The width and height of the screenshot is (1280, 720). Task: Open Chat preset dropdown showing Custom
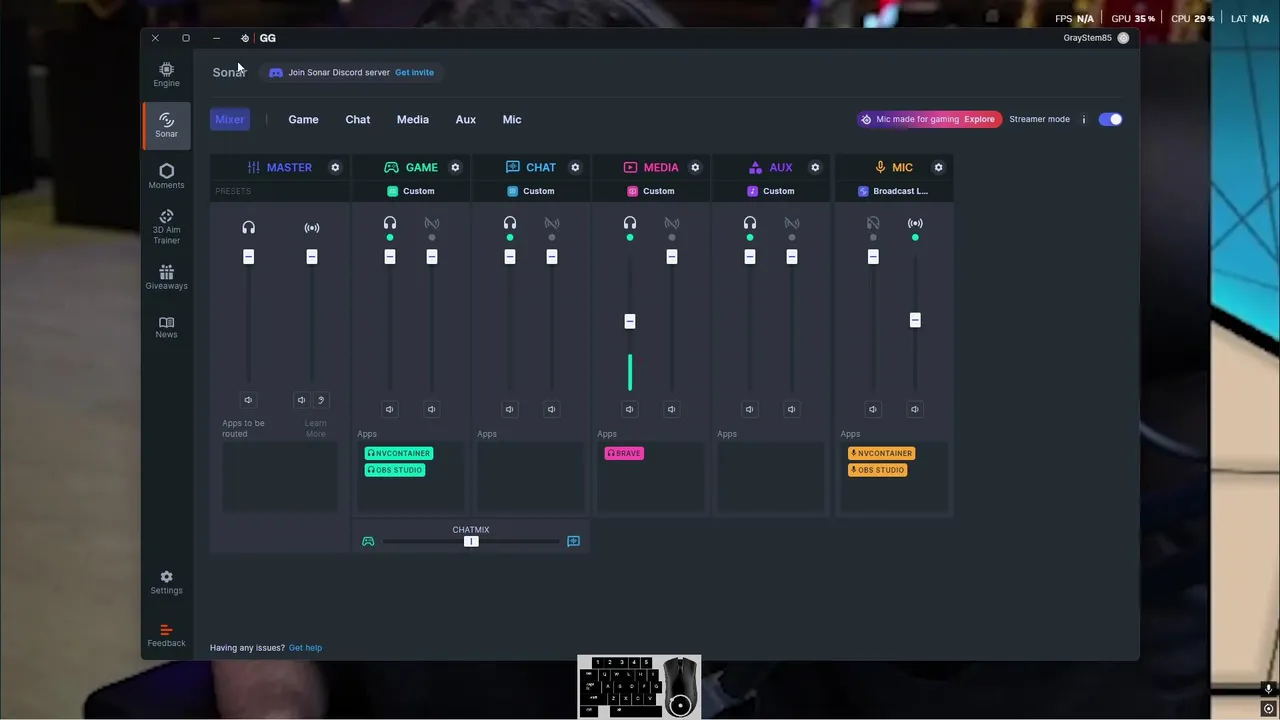[x=531, y=191]
